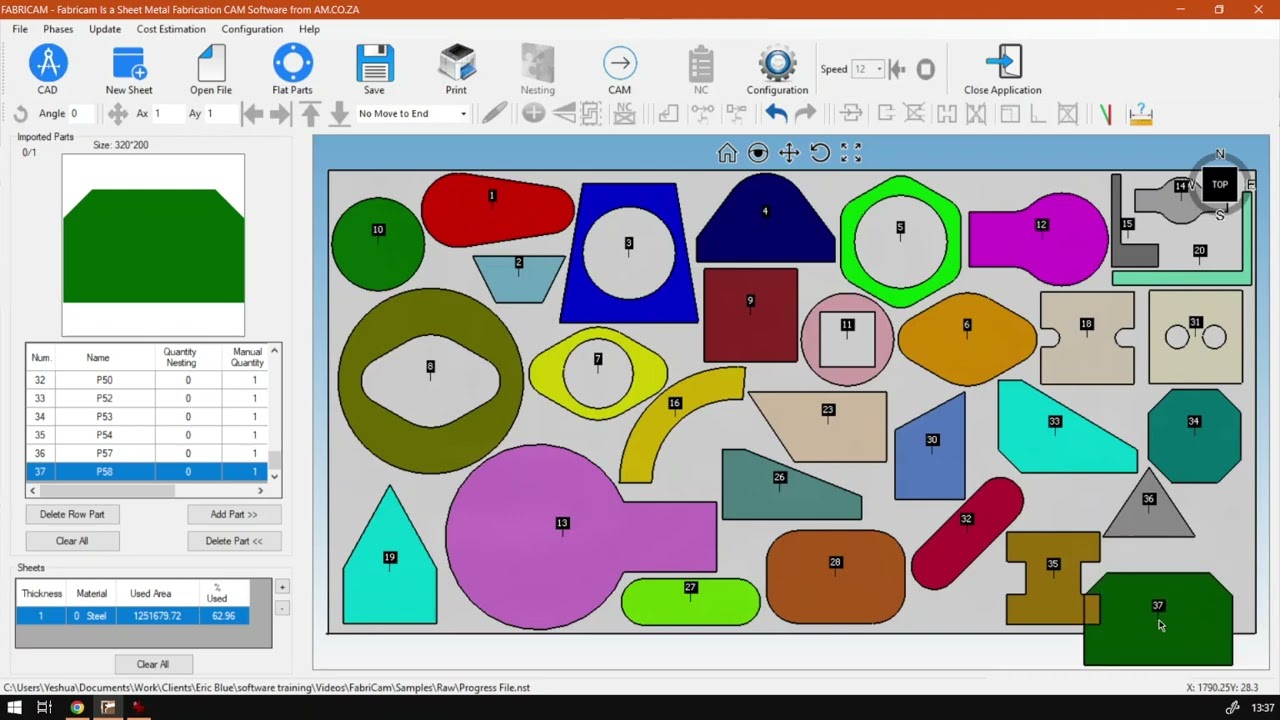Select row 'P52' in parts table
Image resolution: width=1280 pixels, height=720 pixels.
[x=148, y=398]
